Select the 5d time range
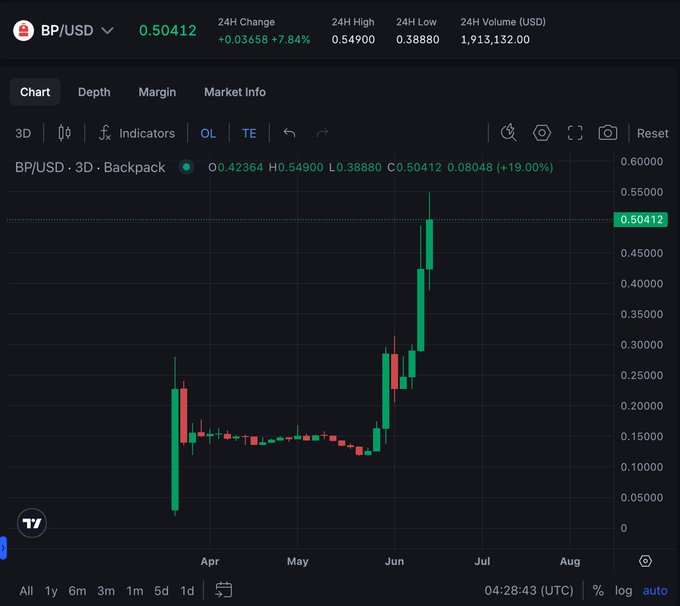Viewport: 680px width, 606px height. click(161, 590)
